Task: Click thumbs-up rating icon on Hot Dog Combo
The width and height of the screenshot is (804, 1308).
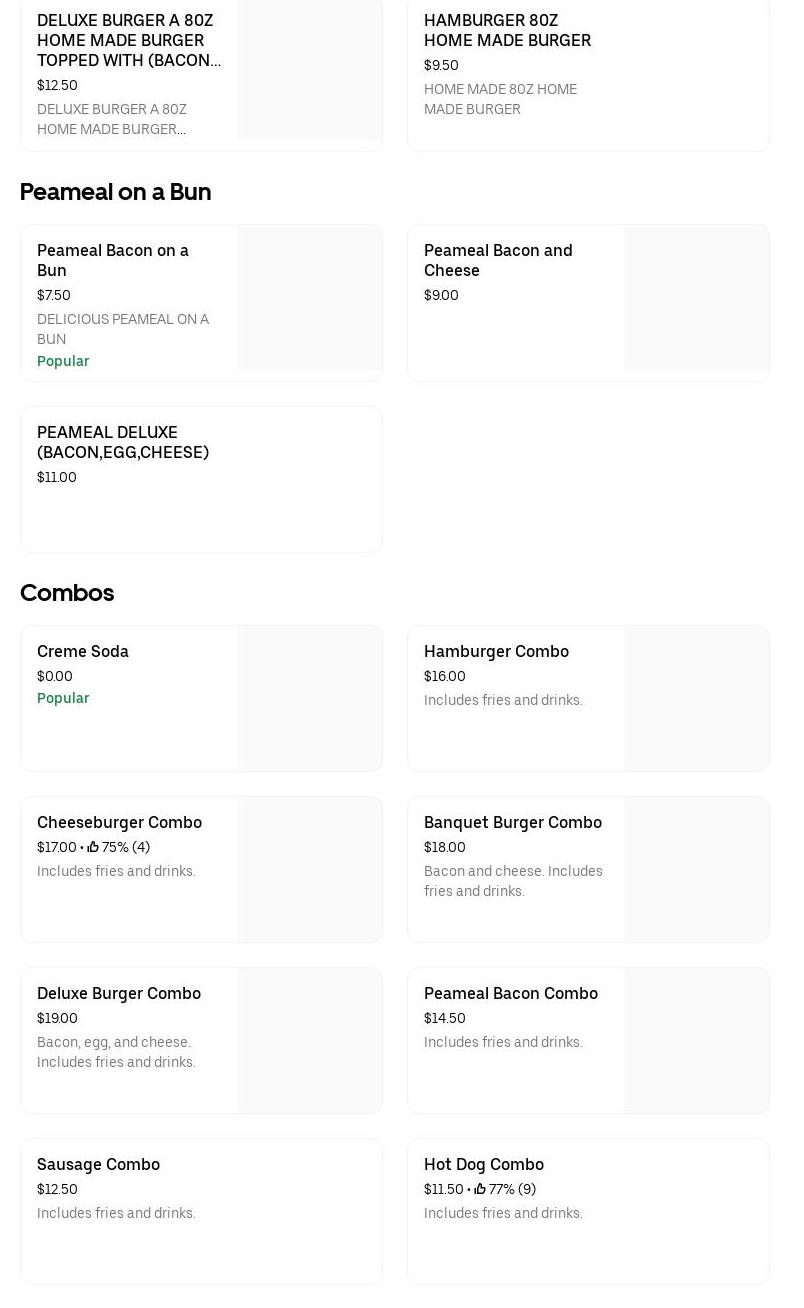Action: (x=480, y=1189)
